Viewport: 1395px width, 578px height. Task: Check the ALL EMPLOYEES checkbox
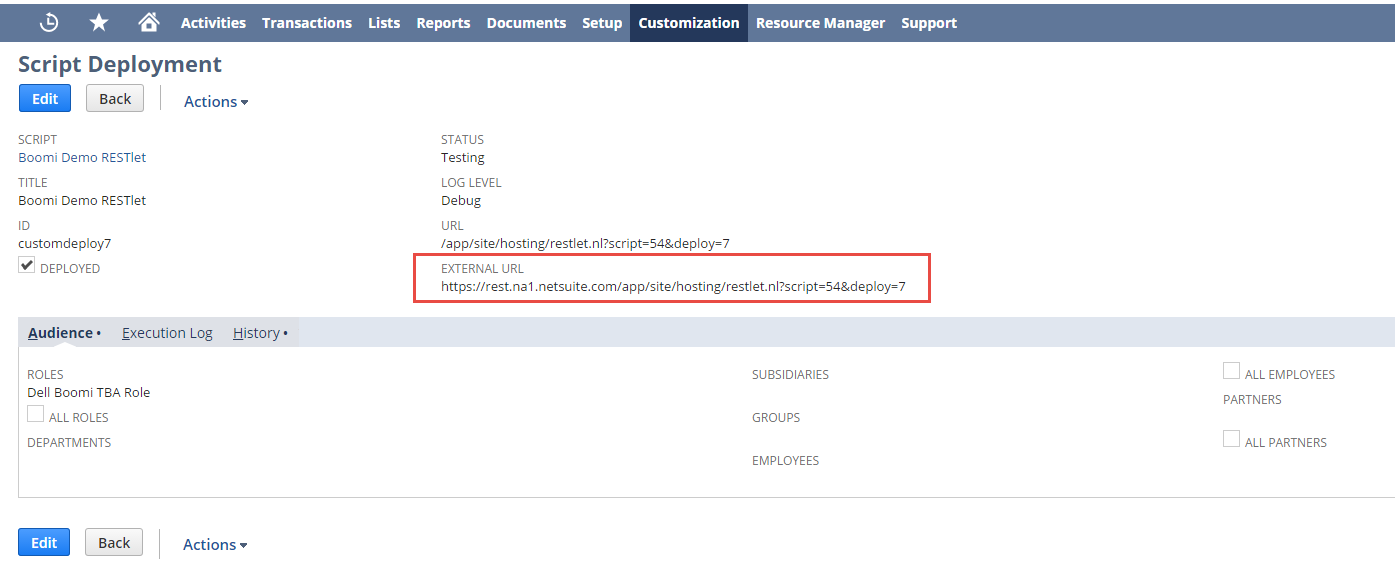1231,370
